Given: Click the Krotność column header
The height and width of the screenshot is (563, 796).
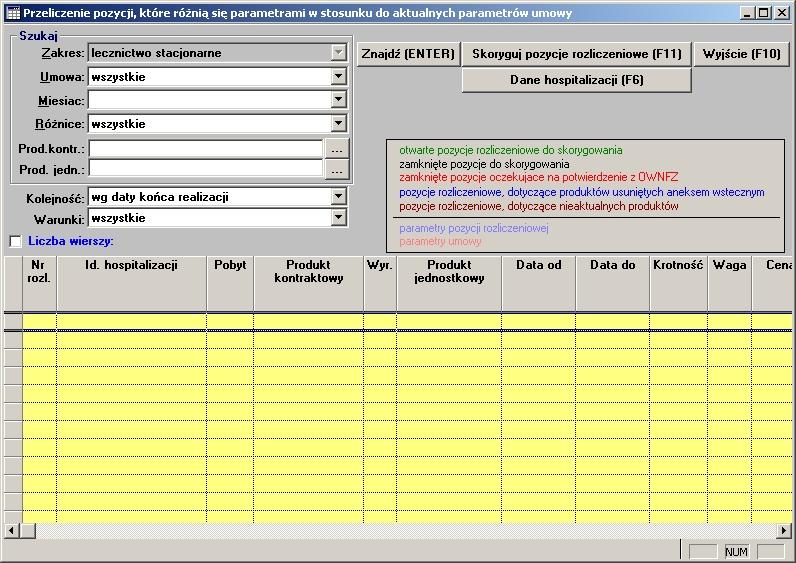Looking at the screenshot, I should pos(678,283).
